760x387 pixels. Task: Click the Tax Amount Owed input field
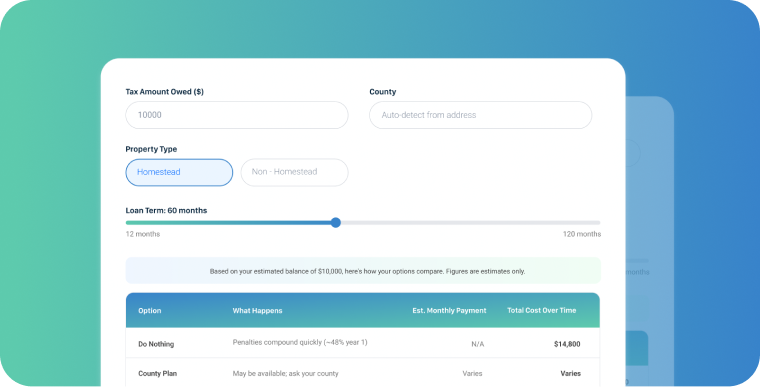[237, 115]
